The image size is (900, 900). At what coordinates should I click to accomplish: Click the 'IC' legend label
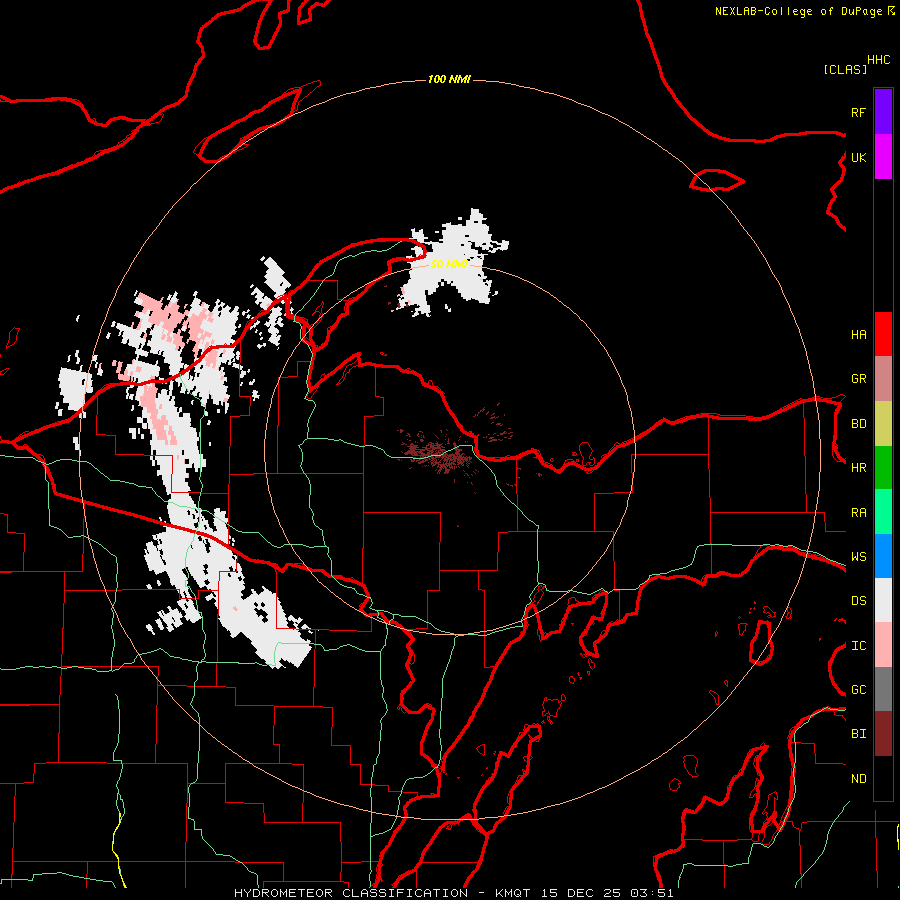(x=858, y=646)
